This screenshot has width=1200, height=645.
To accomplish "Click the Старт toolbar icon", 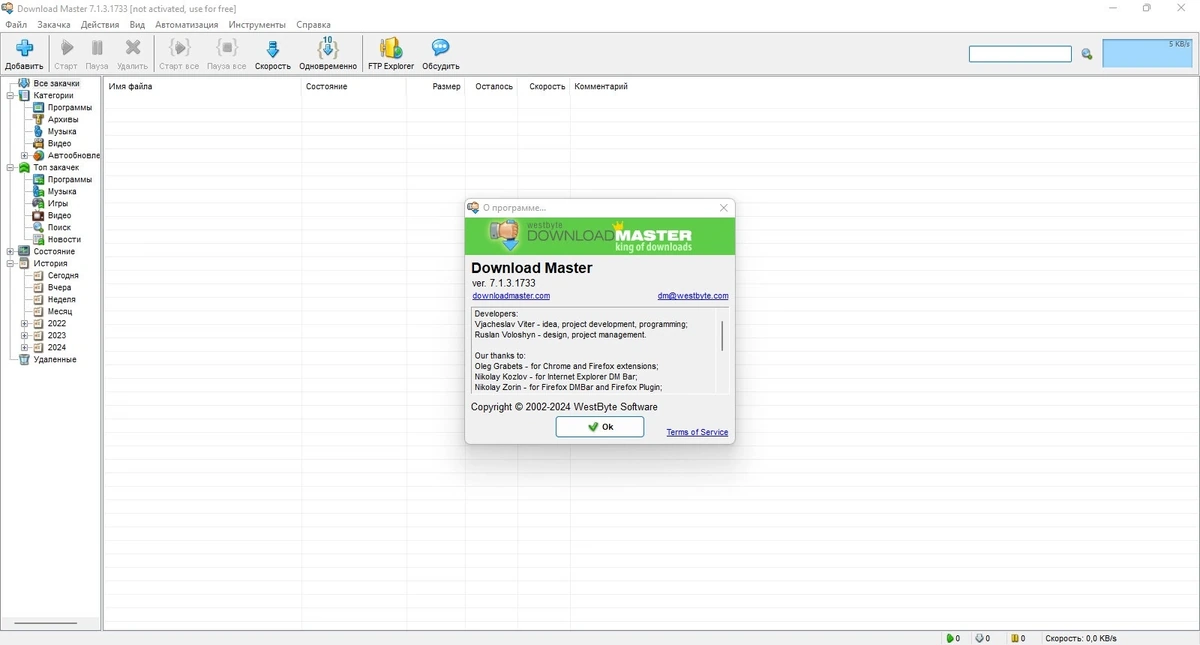I will (x=67, y=48).
